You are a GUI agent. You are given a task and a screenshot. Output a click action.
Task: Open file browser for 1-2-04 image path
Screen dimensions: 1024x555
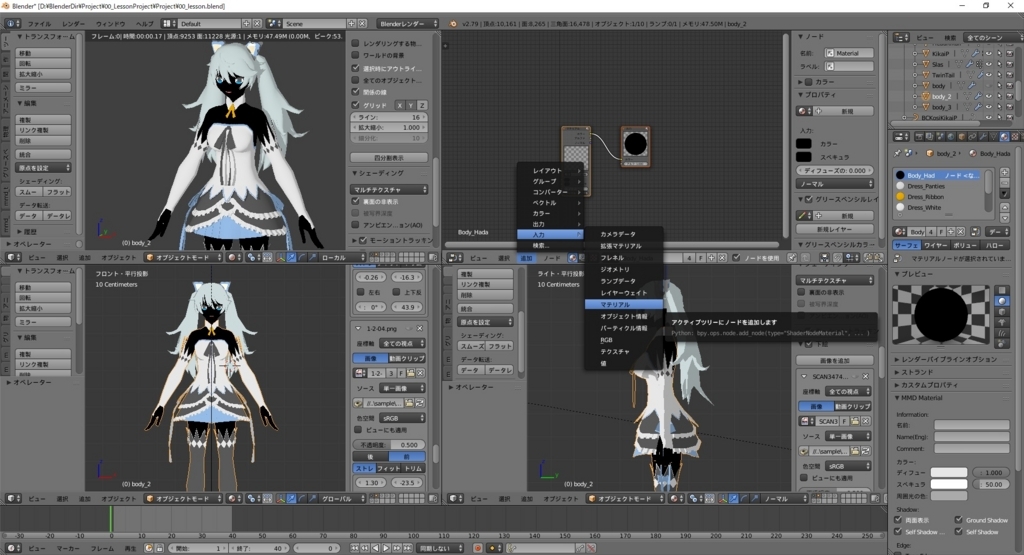(x=409, y=404)
